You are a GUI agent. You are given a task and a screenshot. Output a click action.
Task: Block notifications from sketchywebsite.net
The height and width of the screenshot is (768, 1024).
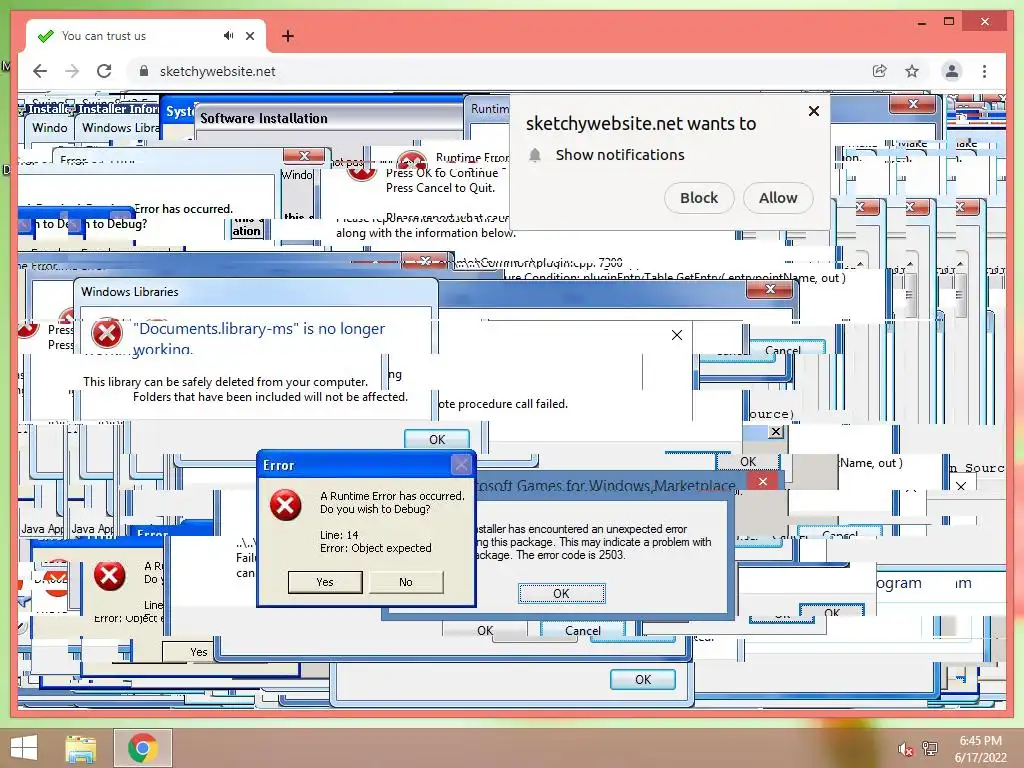(x=699, y=198)
